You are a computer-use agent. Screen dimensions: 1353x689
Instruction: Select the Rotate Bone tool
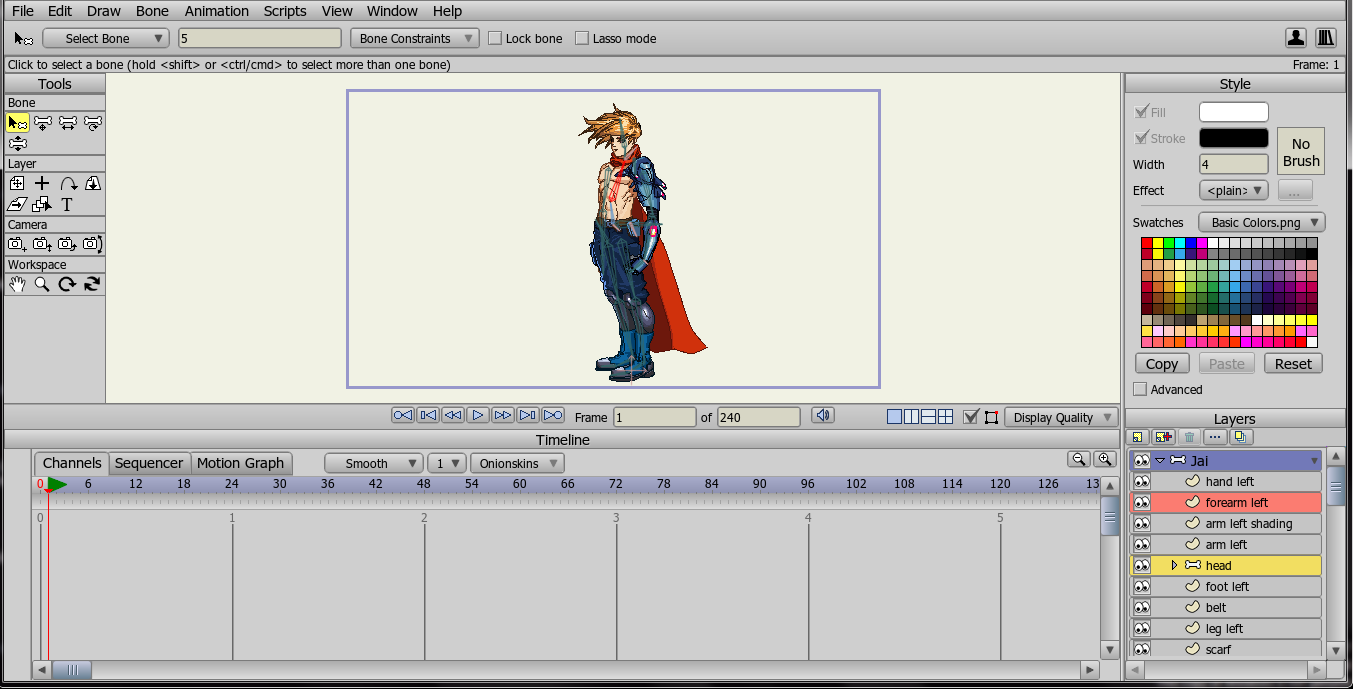pyautogui.click(x=93, y=123)
